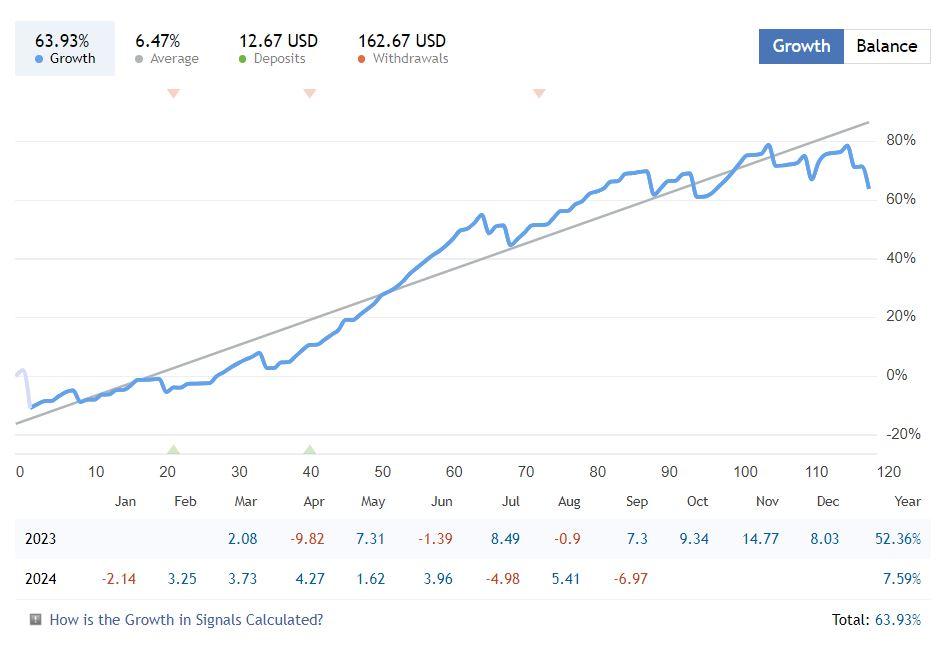Toggle the 162.67 USD Withdrawals legend
This screenshot has width=947, height=651.
(x=402, y=49)
